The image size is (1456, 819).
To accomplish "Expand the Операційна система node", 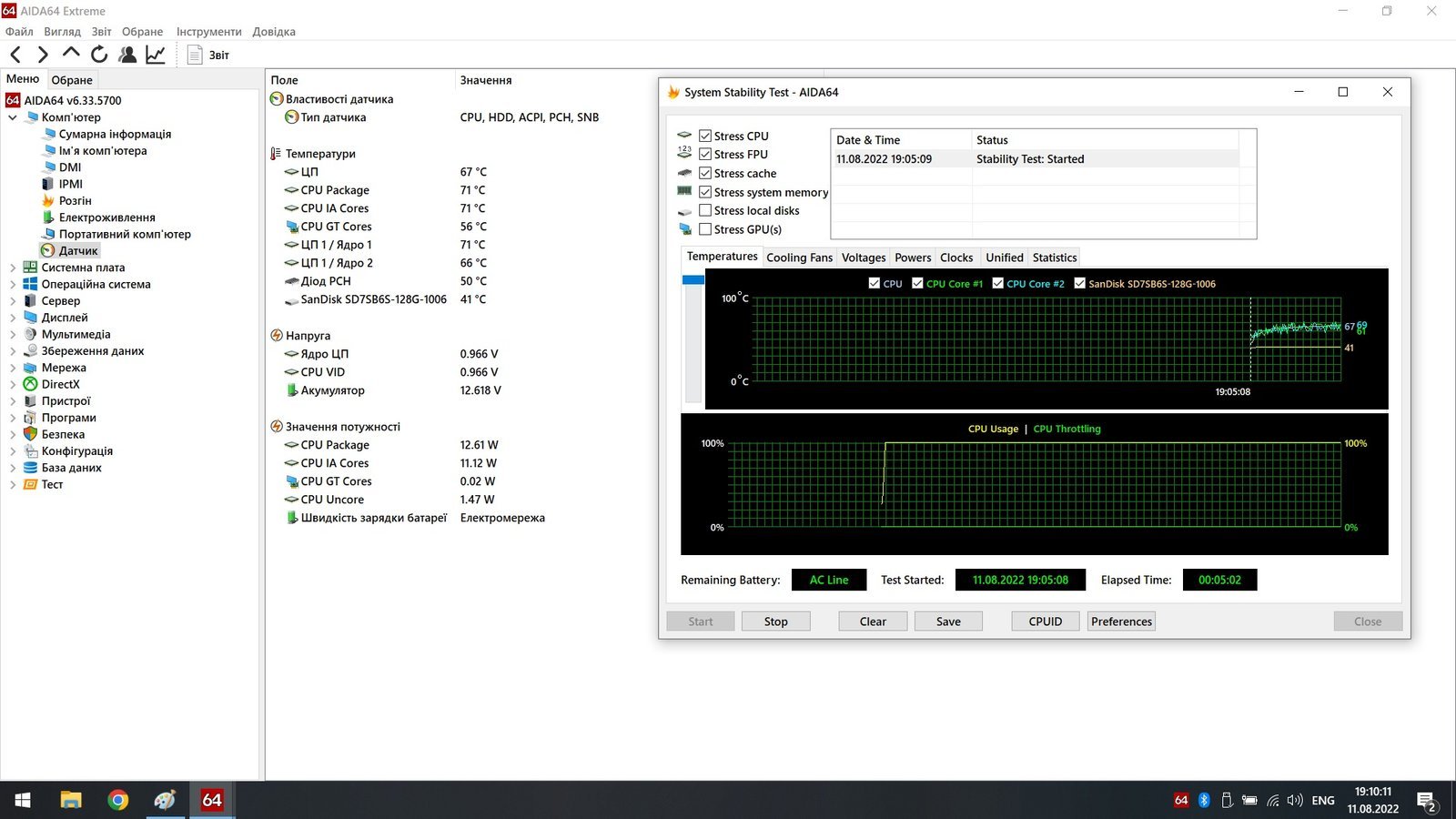I will tap(13, 284).
